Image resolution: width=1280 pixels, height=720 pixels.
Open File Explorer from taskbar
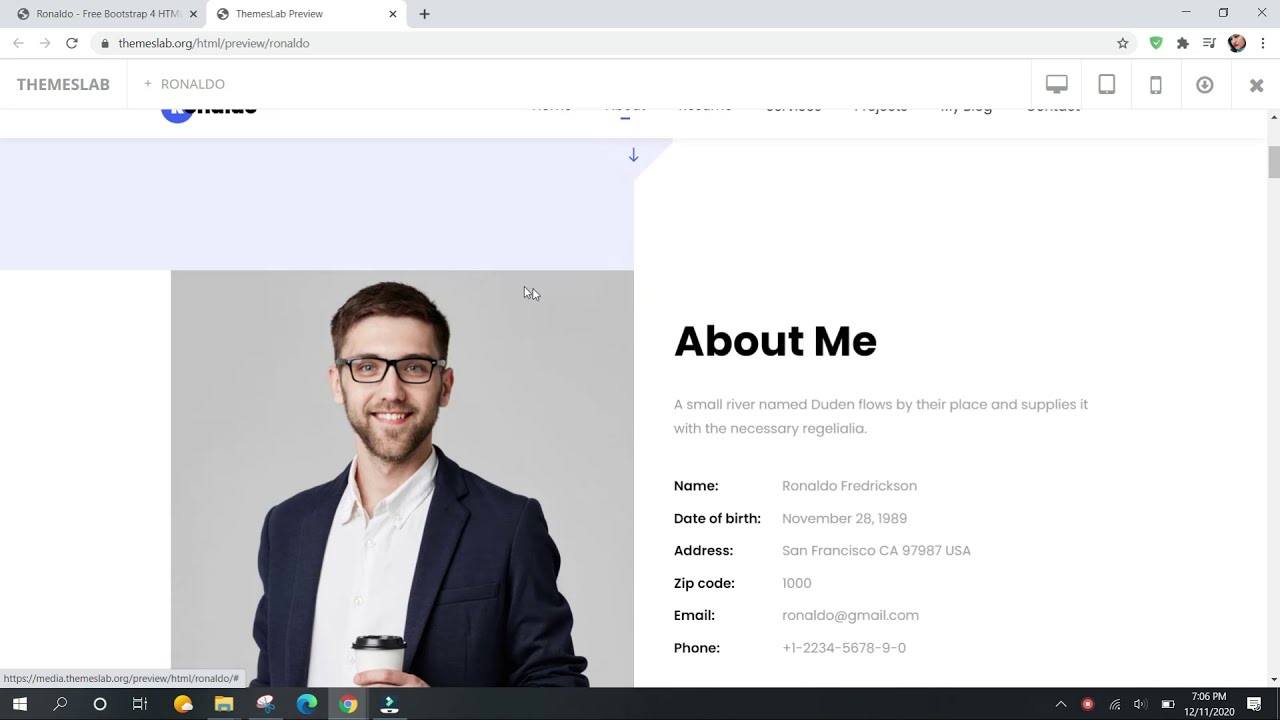pos(224,704)
